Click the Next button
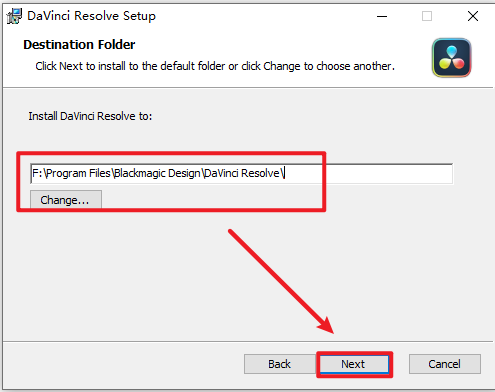 [x=354, y=364]
